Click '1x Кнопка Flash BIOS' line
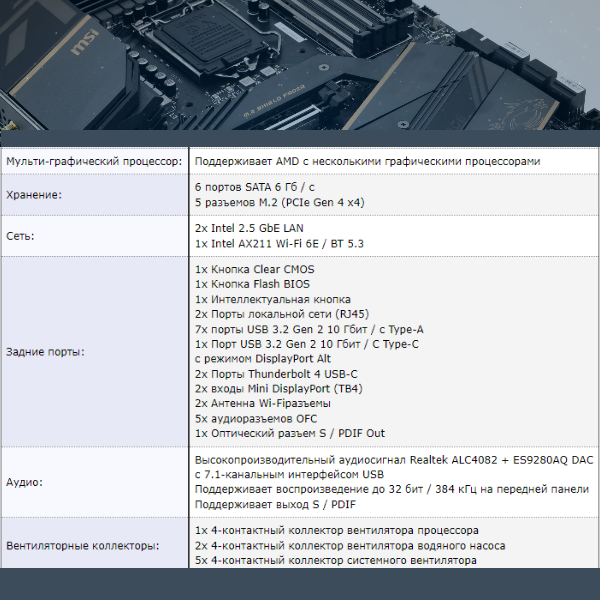600x600 pixels. (252, 284)
